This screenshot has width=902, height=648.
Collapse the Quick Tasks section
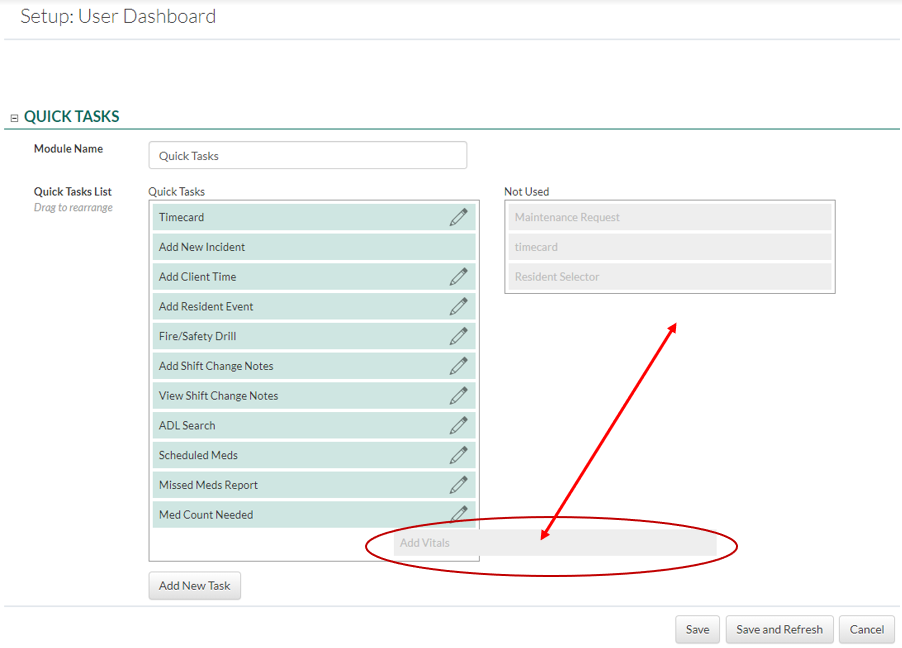[x=14, y=118]
